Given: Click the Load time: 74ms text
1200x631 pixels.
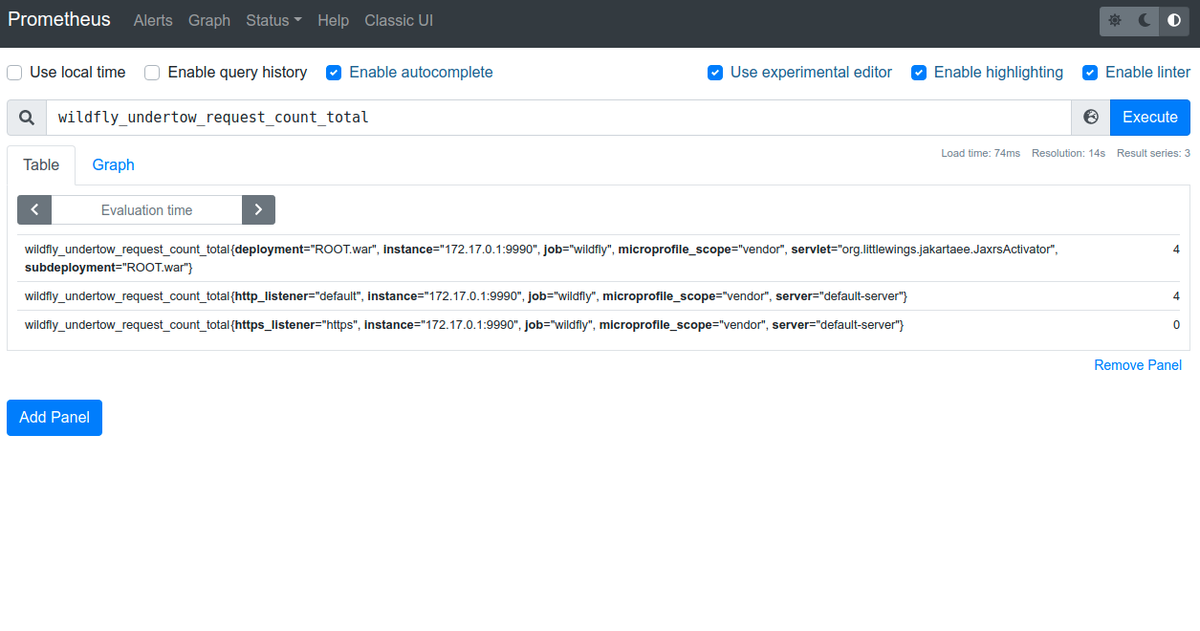Looking at the screenshot, I should (981, 153).
